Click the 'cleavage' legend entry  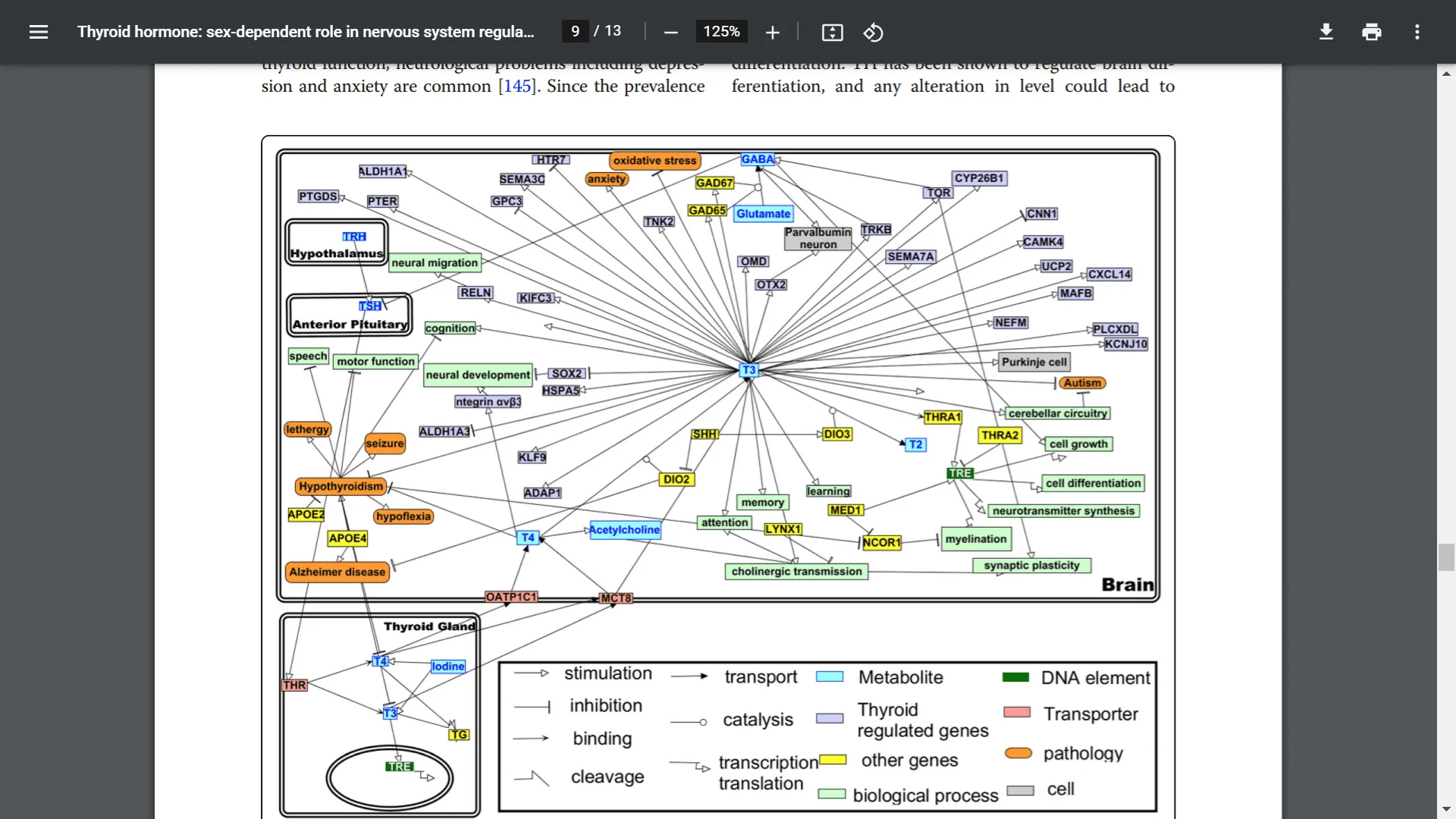(x=607, y=777)
